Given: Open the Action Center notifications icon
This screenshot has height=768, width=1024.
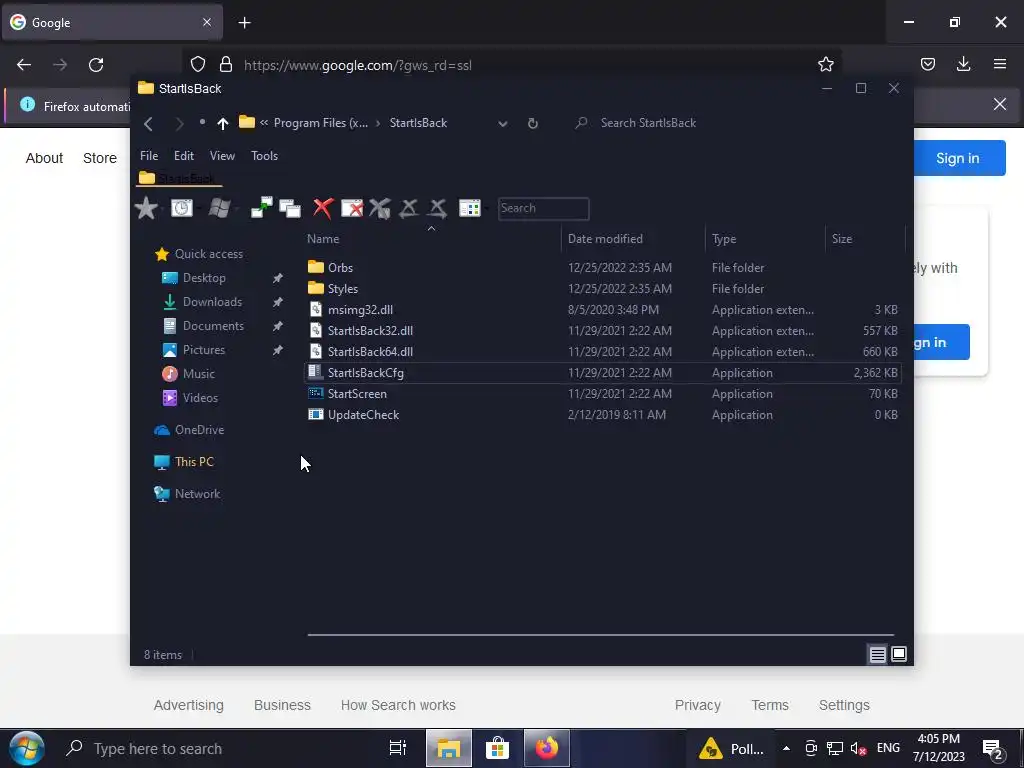Looking at the screenshot, I should pos(994,749).
